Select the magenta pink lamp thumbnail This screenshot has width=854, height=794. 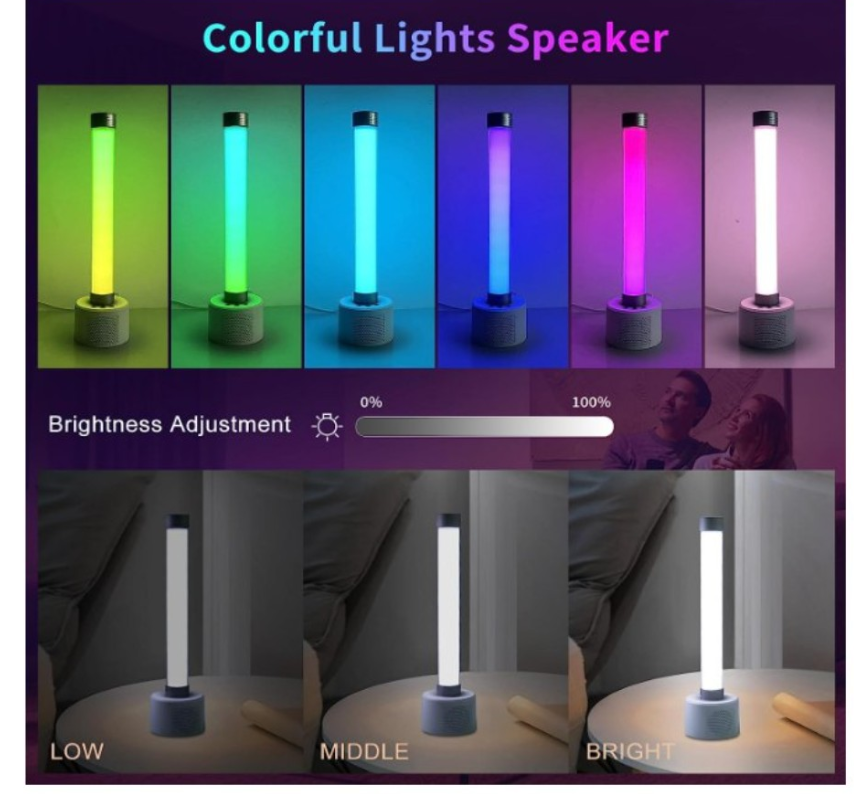[636, 227]
